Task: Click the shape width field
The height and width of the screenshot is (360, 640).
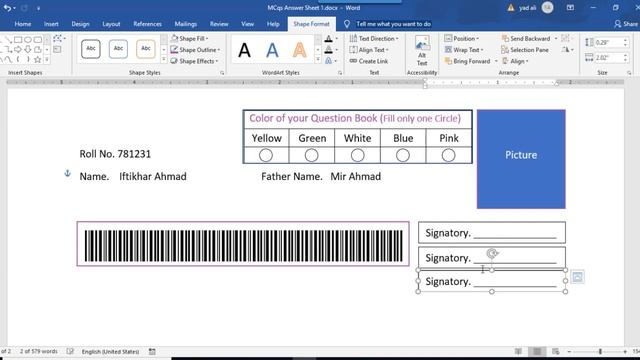Action: pos(609,58)
